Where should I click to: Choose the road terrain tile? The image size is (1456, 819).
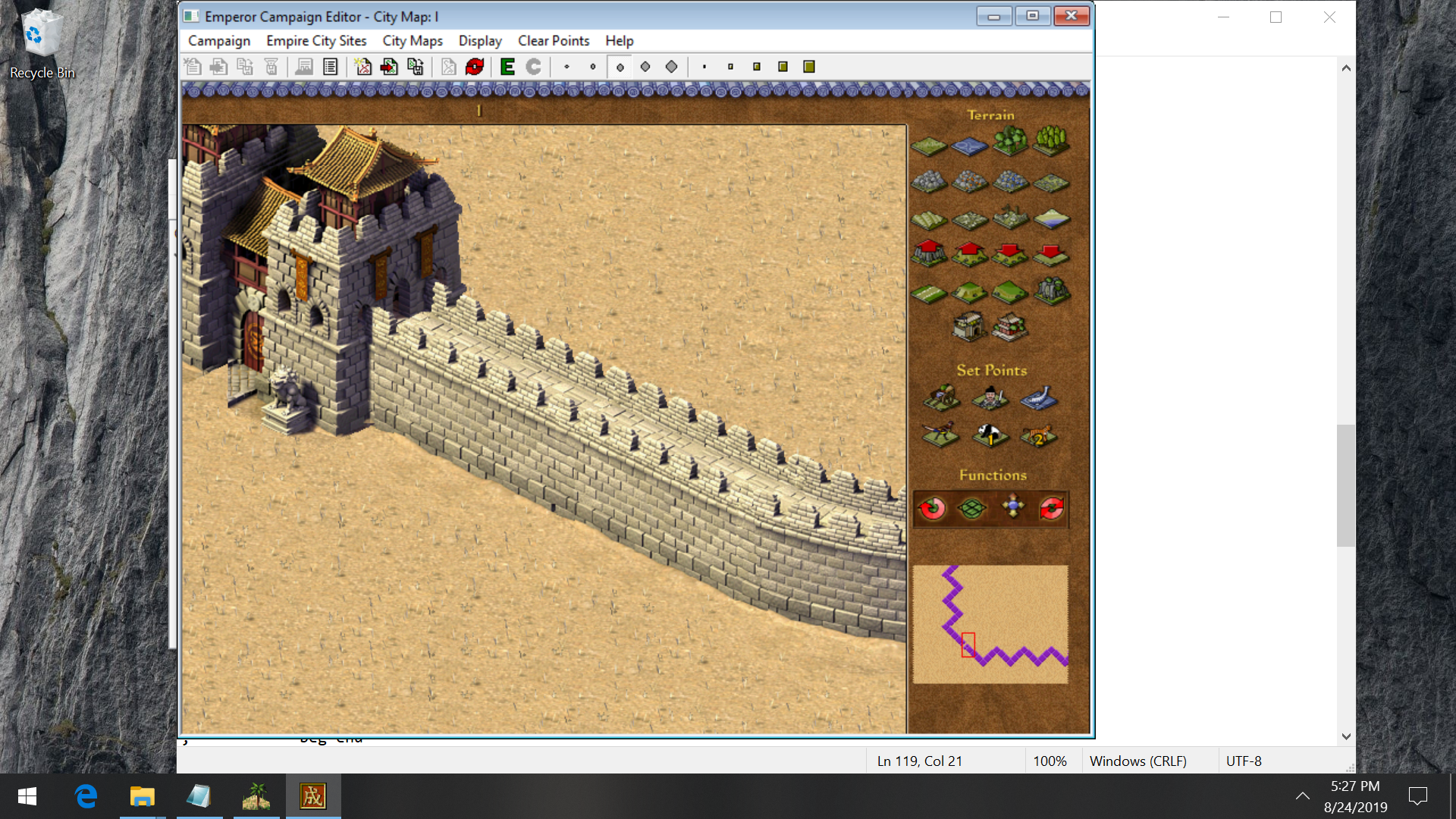[929, 293]
